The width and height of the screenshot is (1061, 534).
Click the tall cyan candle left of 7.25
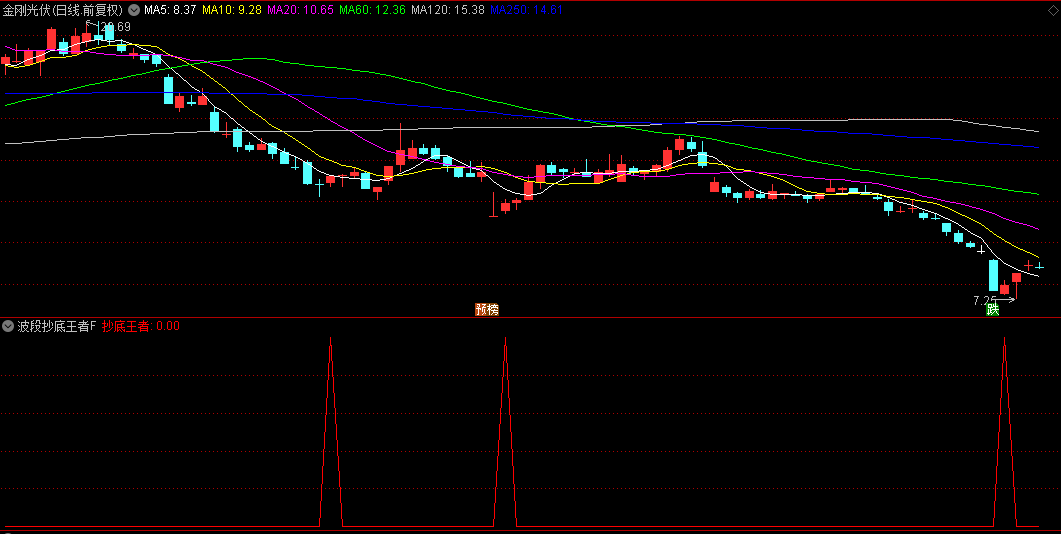(993, 275)
